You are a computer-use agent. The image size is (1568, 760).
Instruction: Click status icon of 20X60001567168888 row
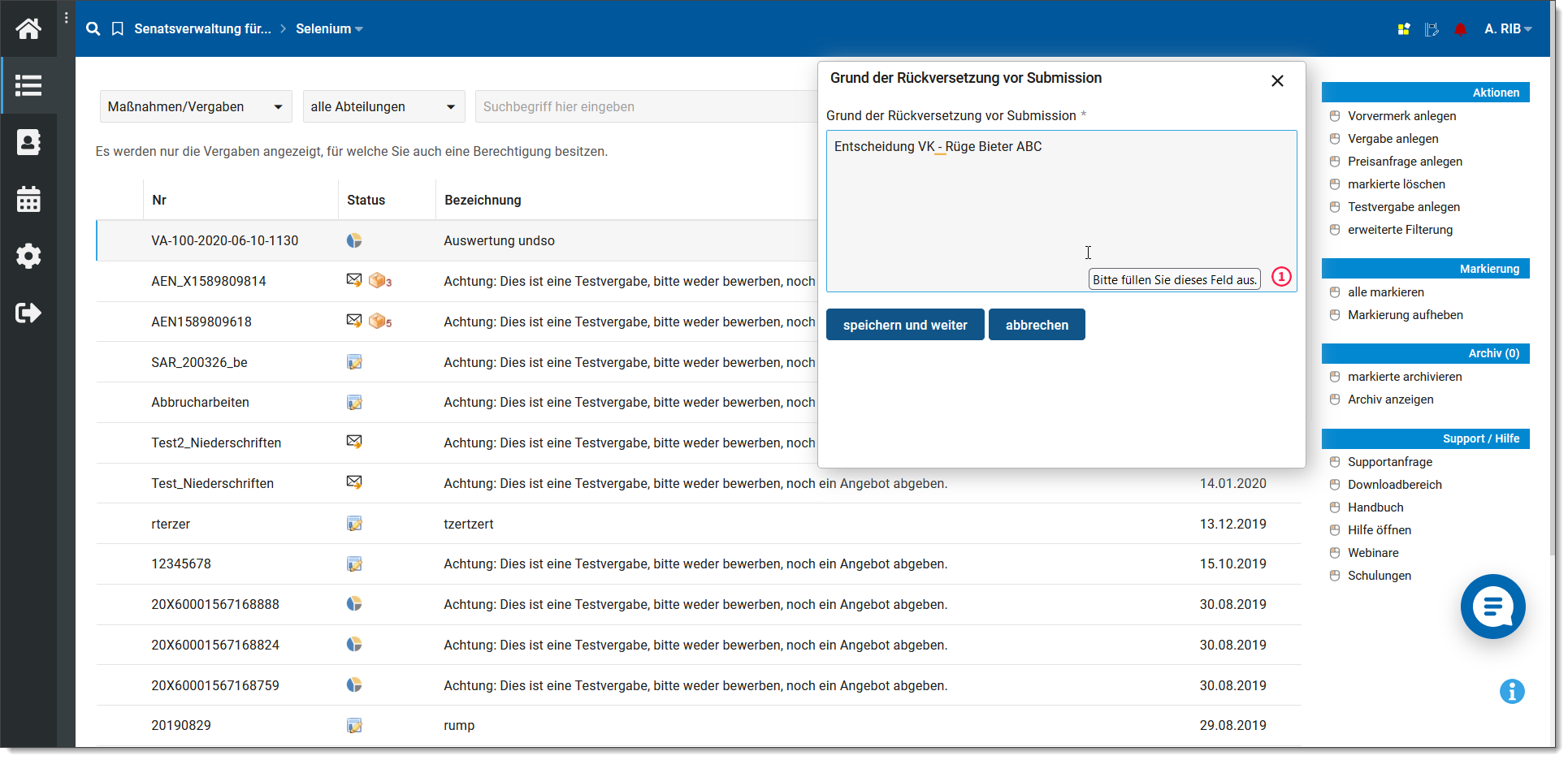tap(354, 604)
